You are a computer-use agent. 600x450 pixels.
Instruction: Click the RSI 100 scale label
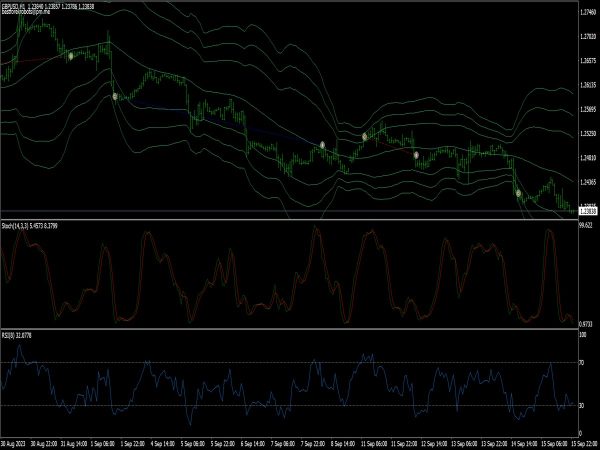[x=583, y=335]
